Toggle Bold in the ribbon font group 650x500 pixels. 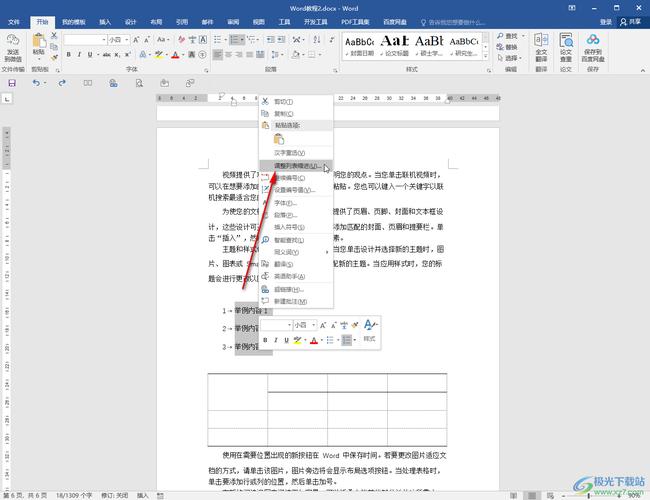click(x=68, y=54)
